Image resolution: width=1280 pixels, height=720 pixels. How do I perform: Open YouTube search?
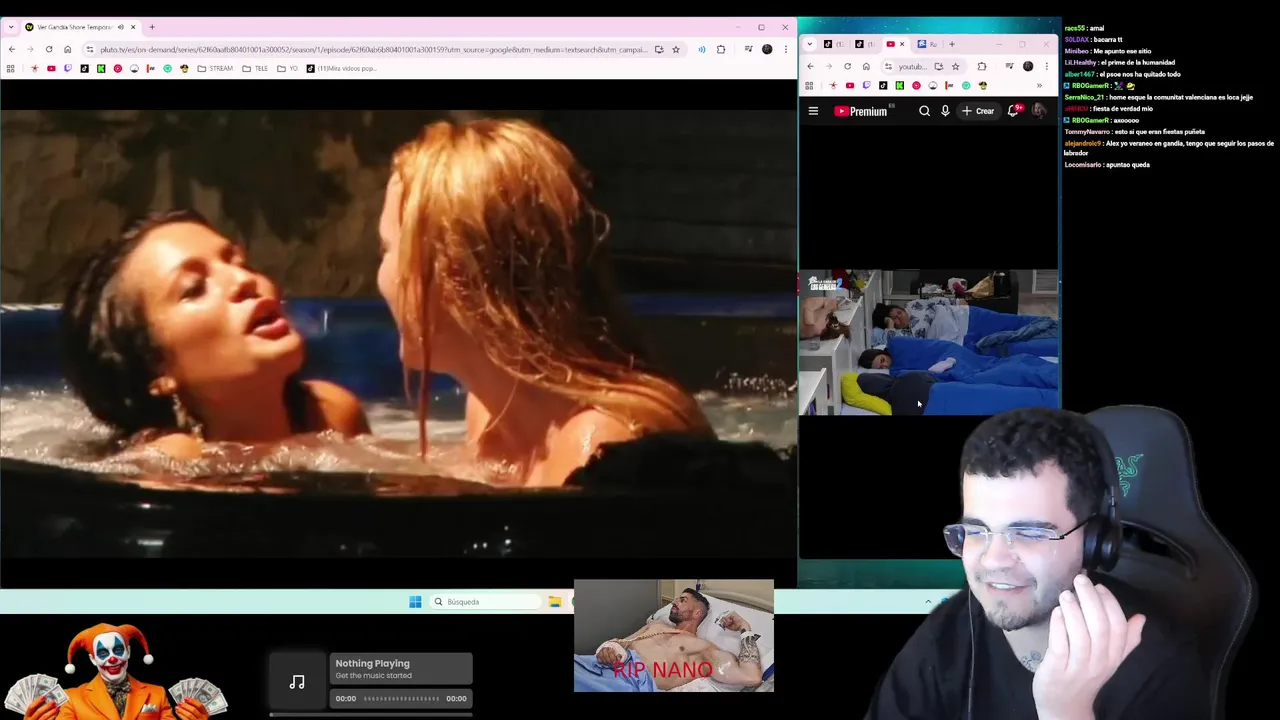point(924,111)
